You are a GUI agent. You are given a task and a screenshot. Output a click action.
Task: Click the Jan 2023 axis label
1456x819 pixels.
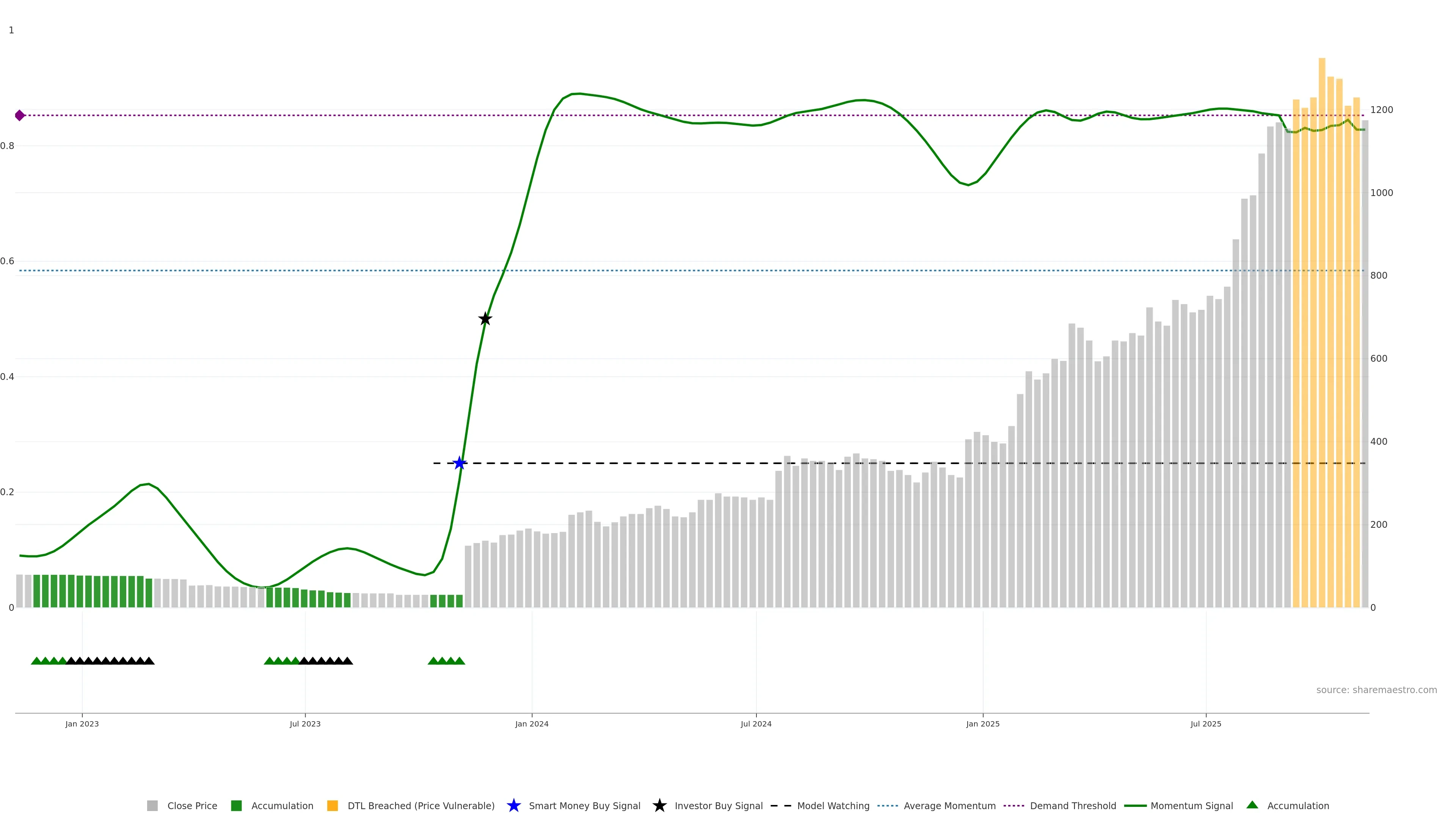82,724
